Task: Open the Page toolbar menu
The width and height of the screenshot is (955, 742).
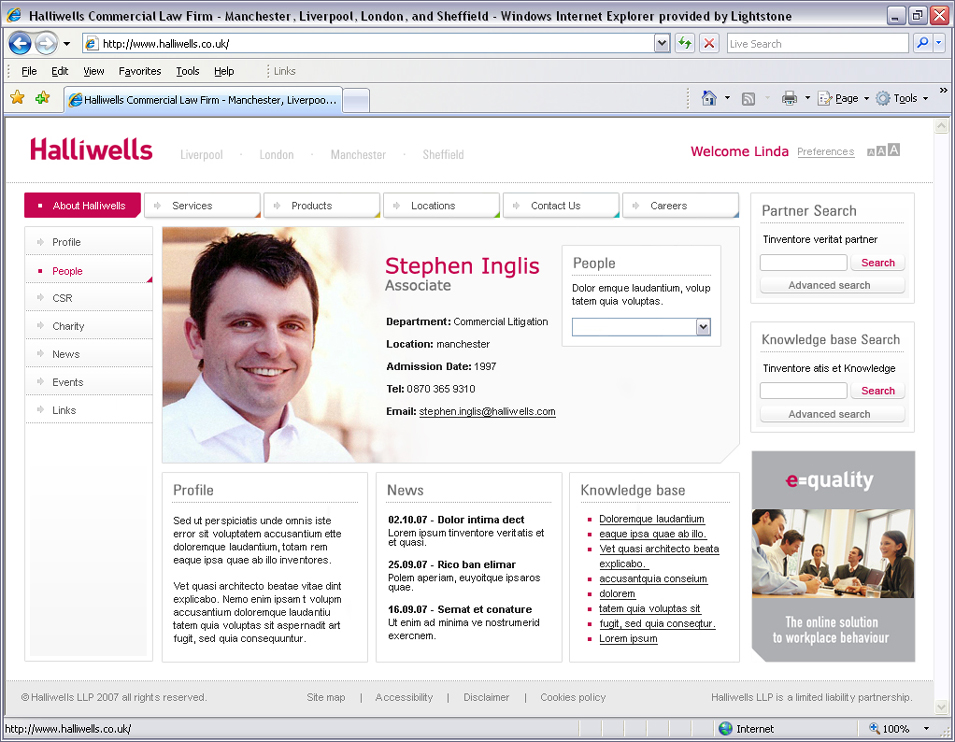Action: (x=844, y=98)
